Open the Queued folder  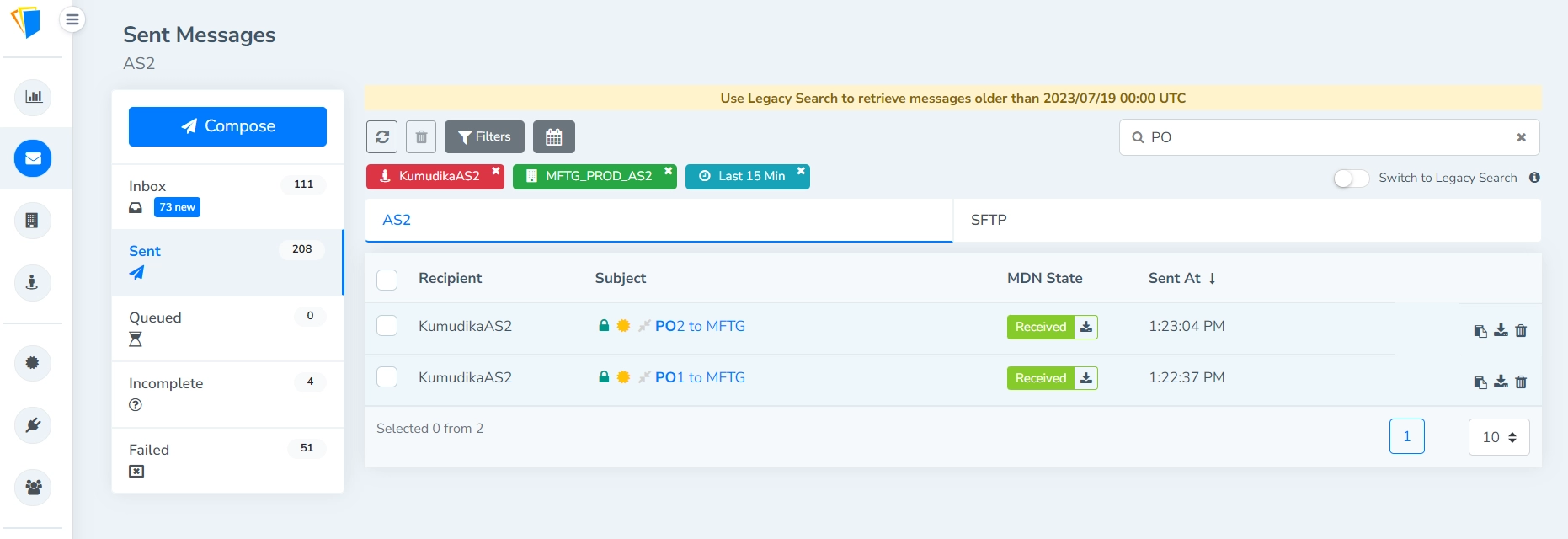[227, 328]
